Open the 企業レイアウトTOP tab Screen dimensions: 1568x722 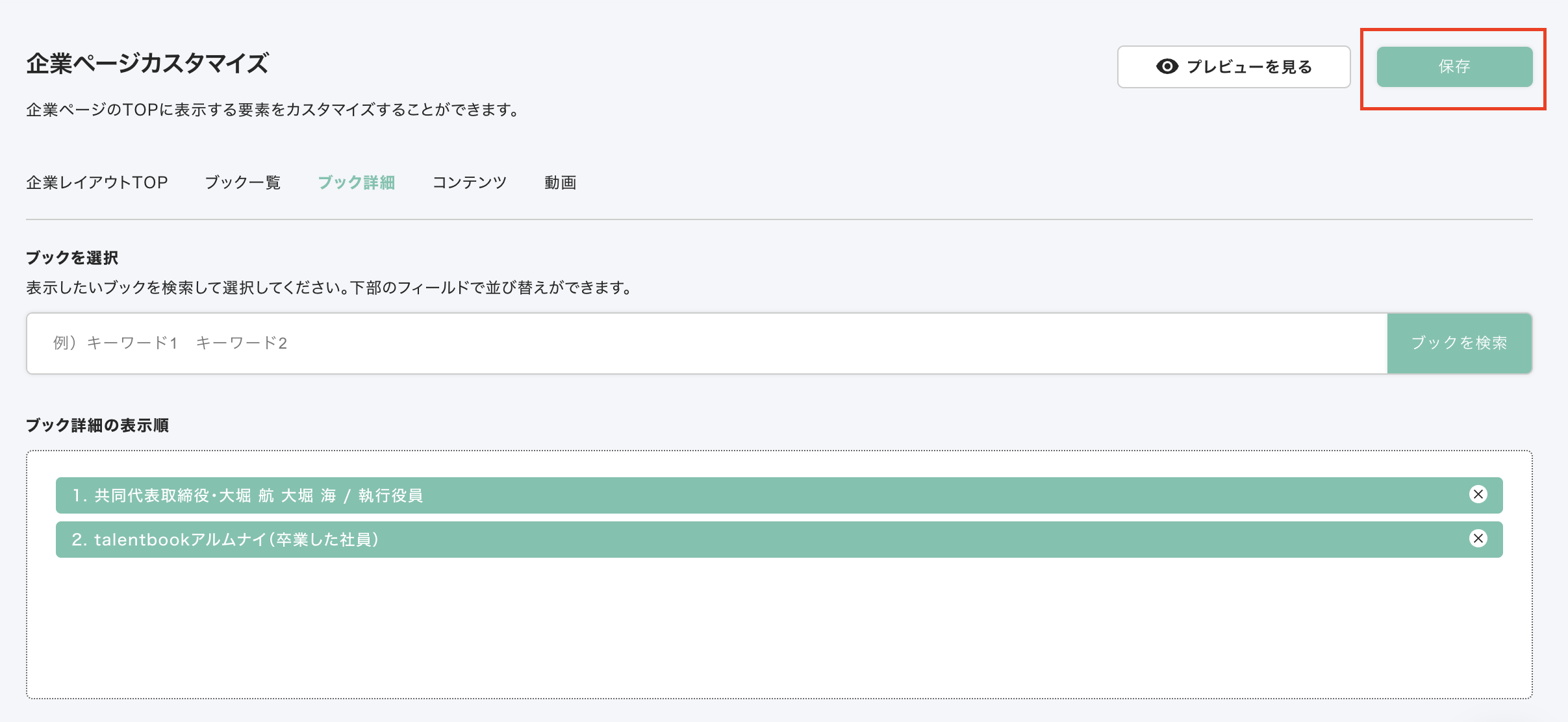pos(97,182)
